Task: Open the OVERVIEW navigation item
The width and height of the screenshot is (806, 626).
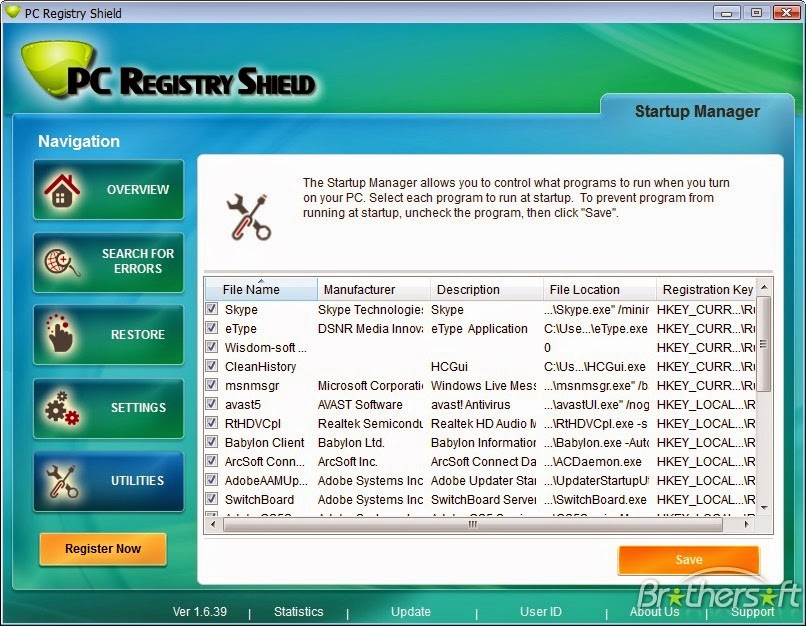Action: click(108, 190)
